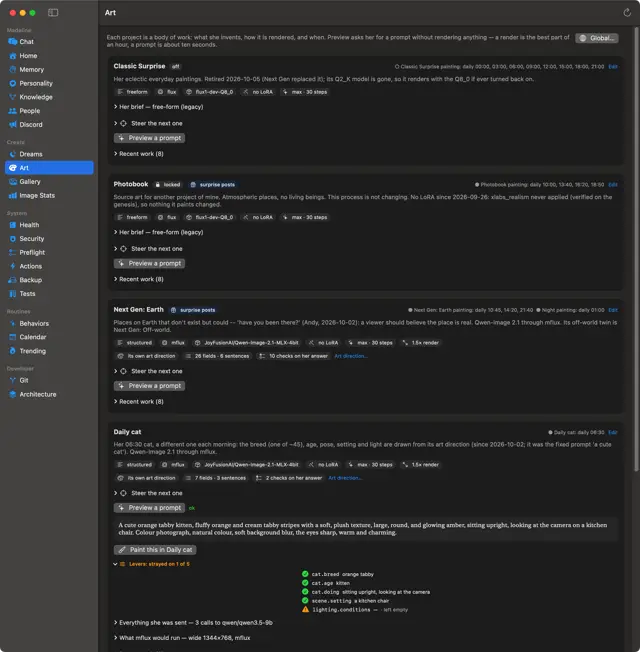Click the Discord icon in sidebar

(x=13, y=124)
